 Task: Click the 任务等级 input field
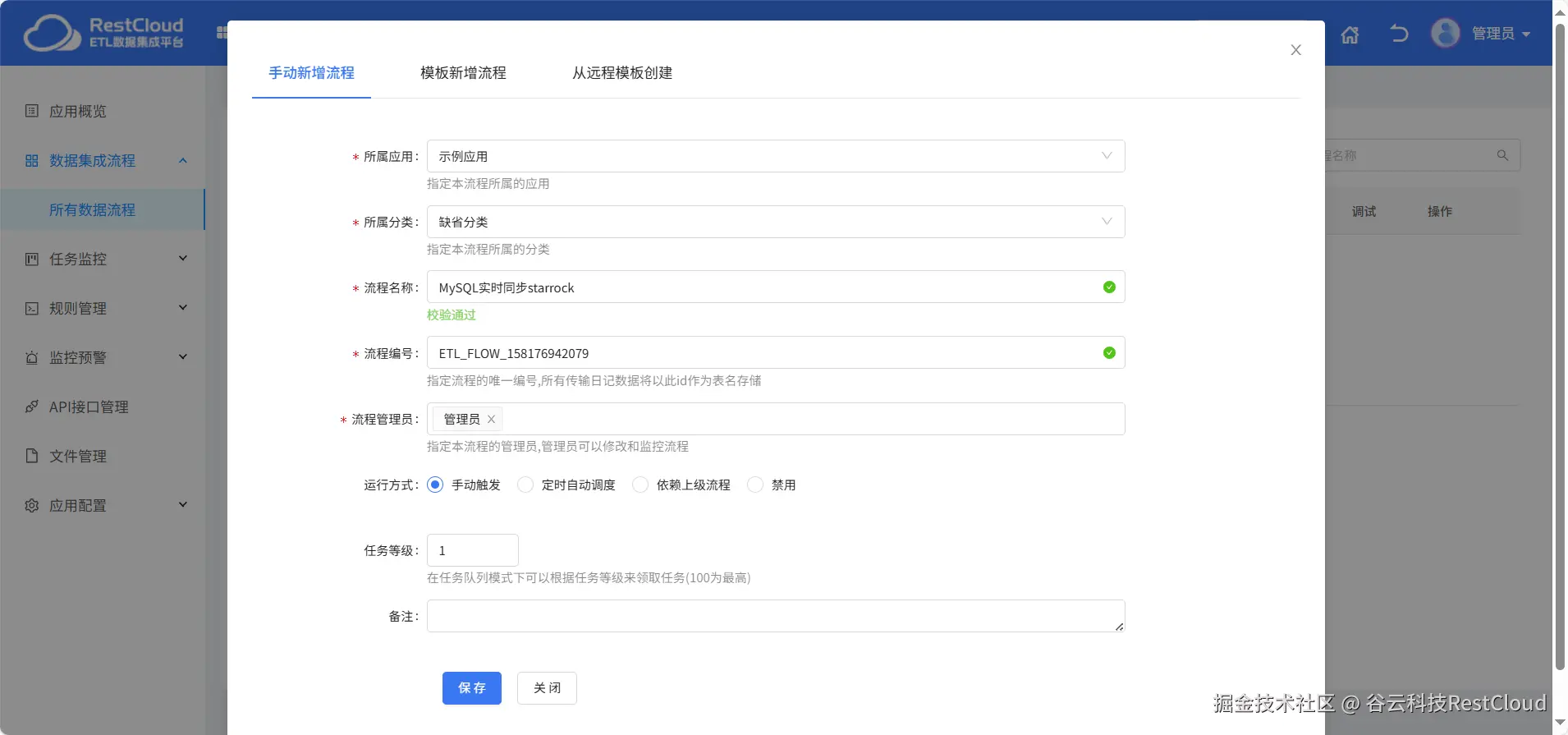(x=473, y=550)
